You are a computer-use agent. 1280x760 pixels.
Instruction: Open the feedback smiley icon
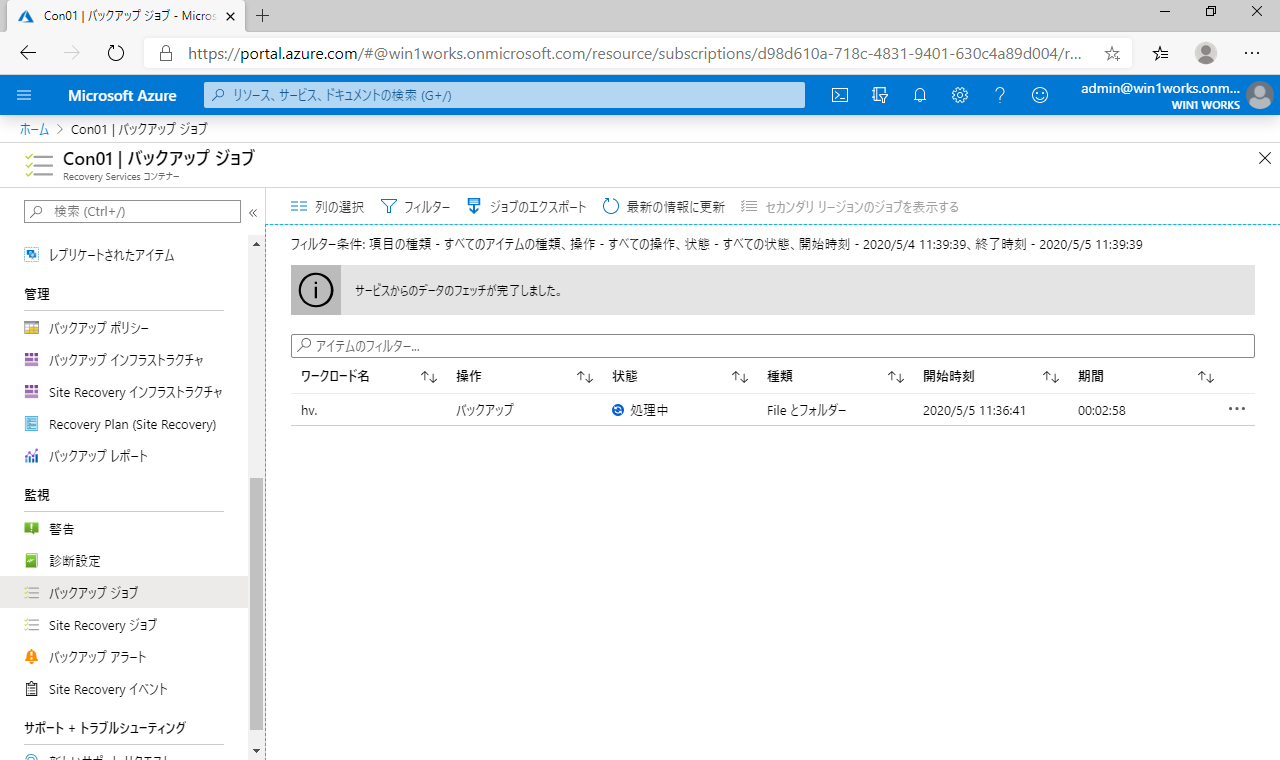pos(1040,95)
